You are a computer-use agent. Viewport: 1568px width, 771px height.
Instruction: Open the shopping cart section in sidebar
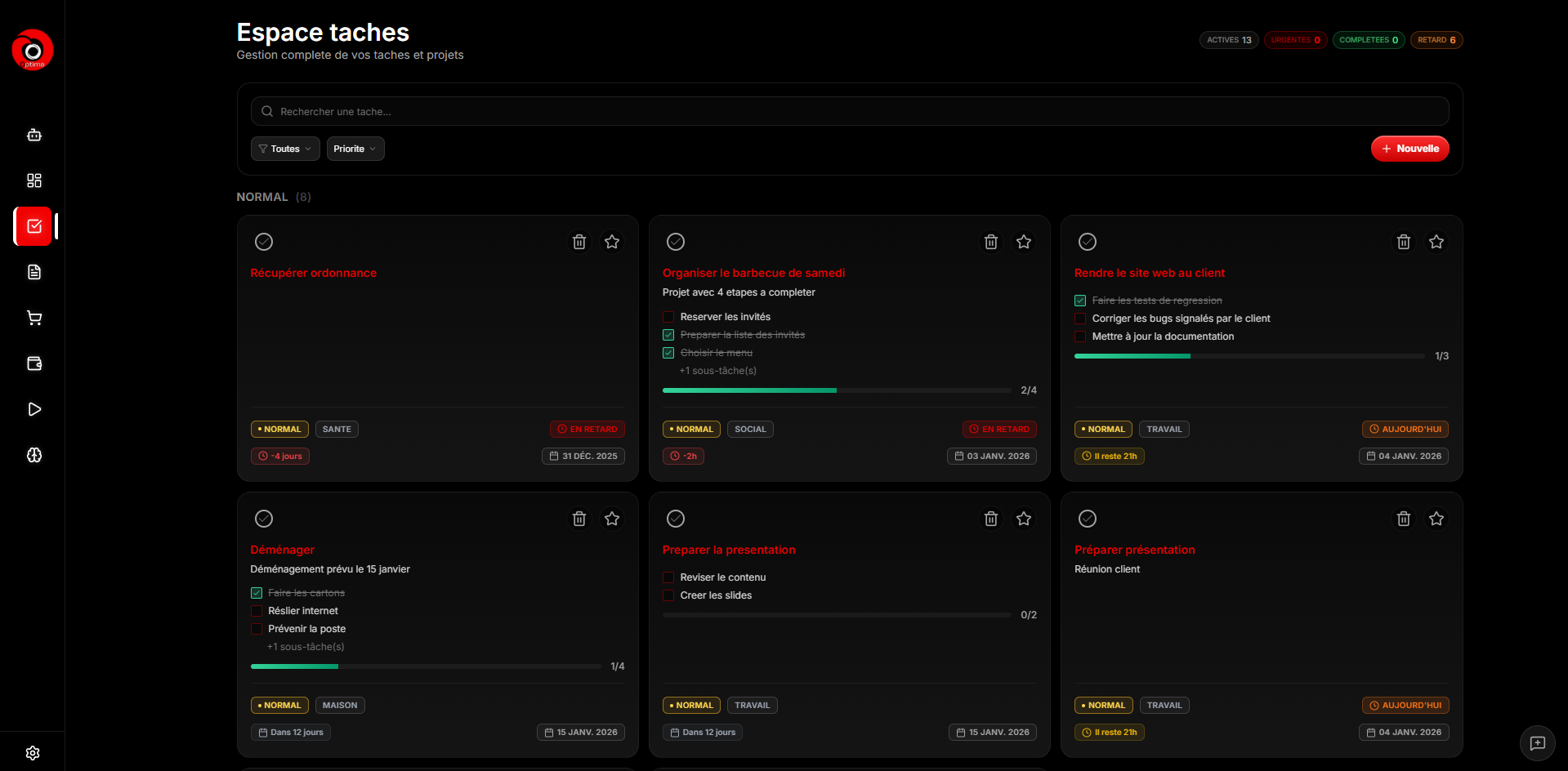[x=34, y=318]
